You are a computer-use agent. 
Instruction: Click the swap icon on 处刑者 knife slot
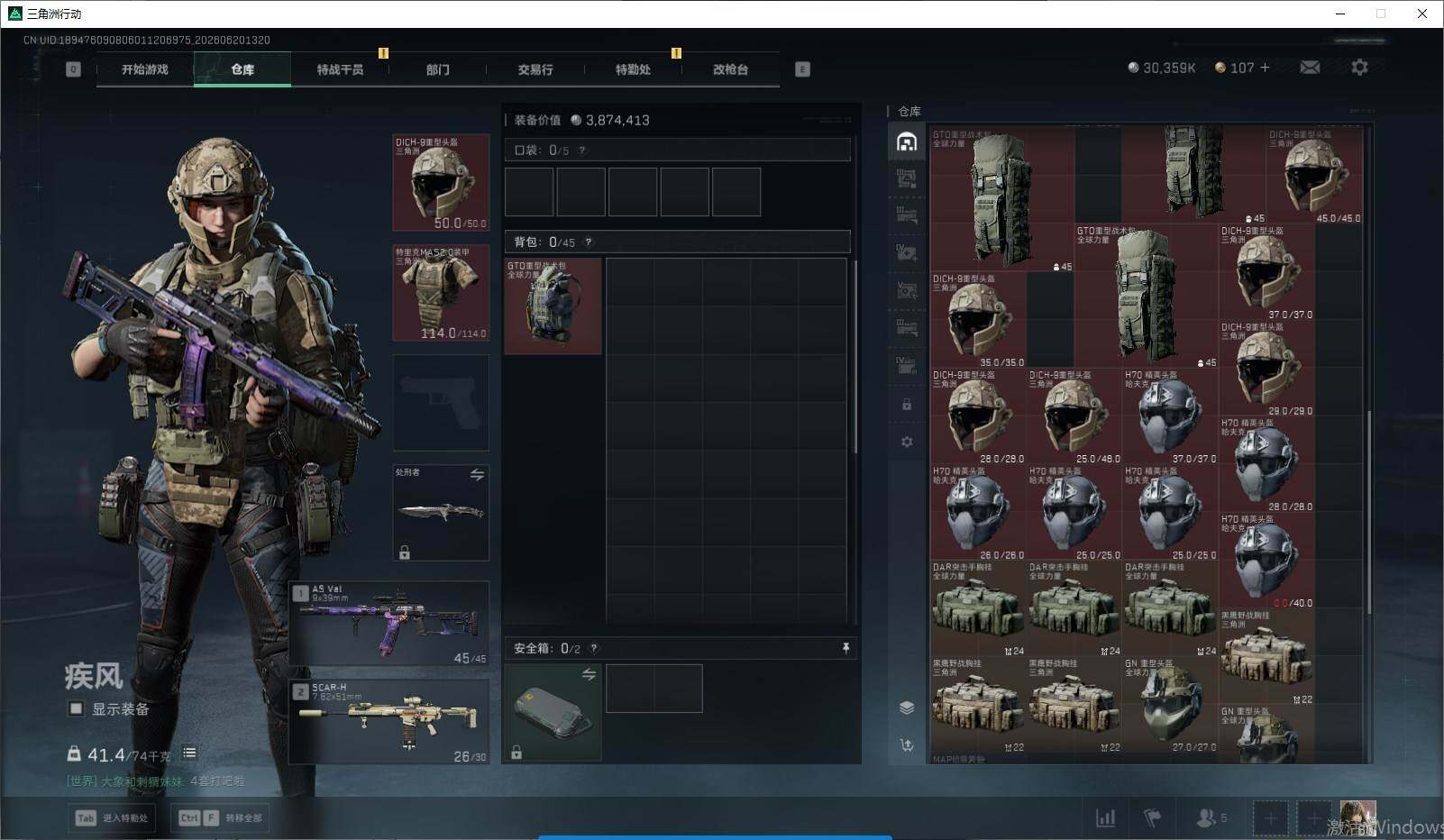(x=477, y=474)
